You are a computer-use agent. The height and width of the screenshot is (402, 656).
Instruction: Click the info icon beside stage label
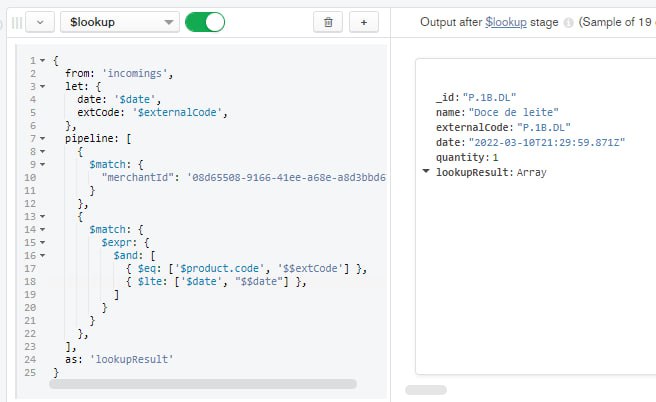[x=568, y=23]
